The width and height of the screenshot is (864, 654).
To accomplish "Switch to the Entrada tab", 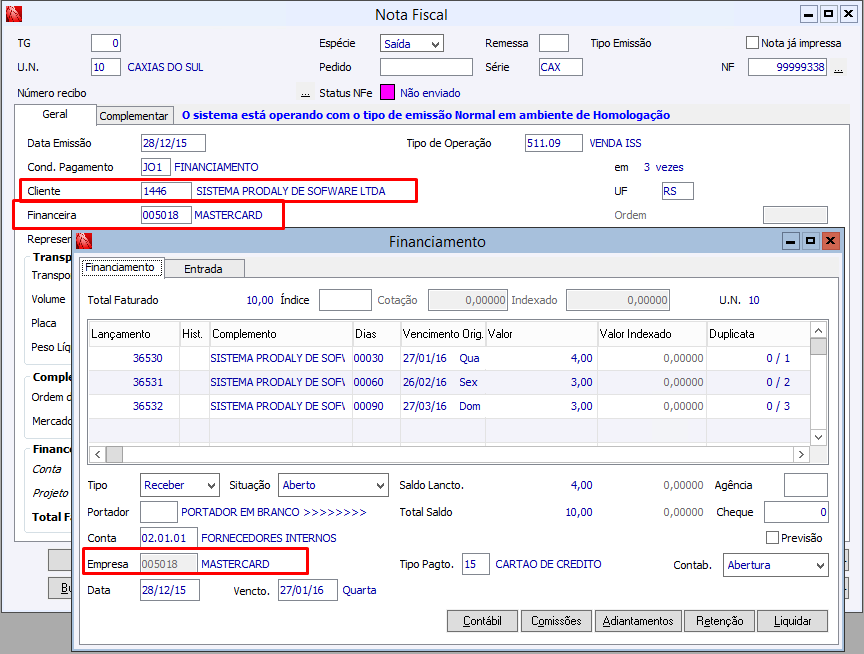I will pyautogui.click(x=203, y=268).
